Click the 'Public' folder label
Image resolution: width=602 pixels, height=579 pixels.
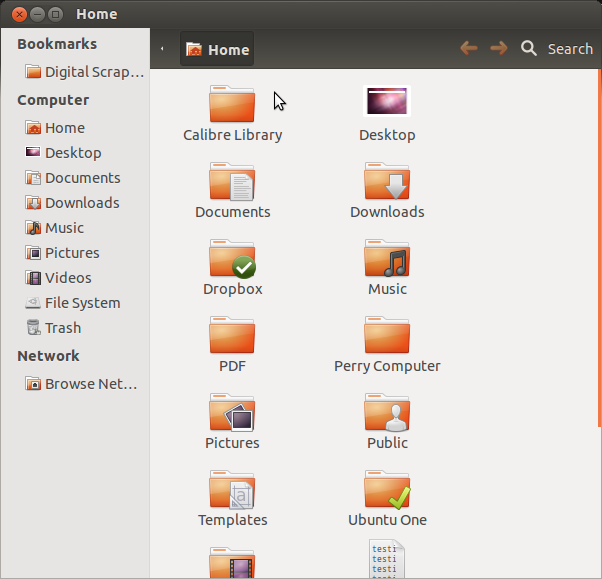pyautogui.click(x=387, y=443)
